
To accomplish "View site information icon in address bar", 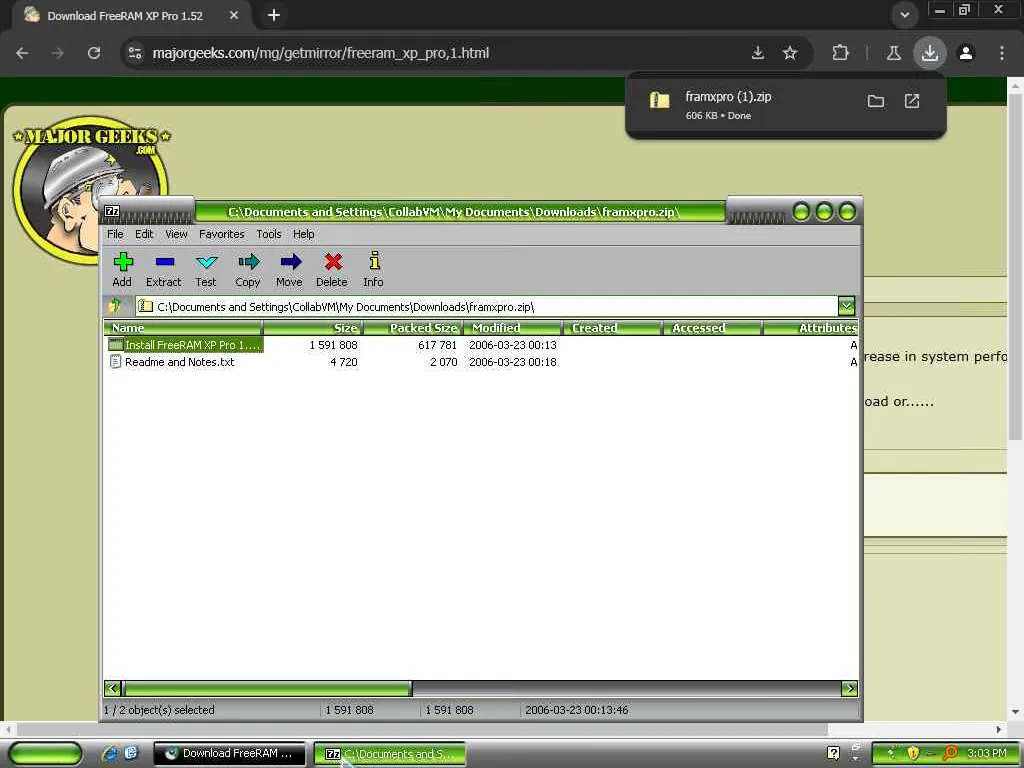I will point(135,53).
